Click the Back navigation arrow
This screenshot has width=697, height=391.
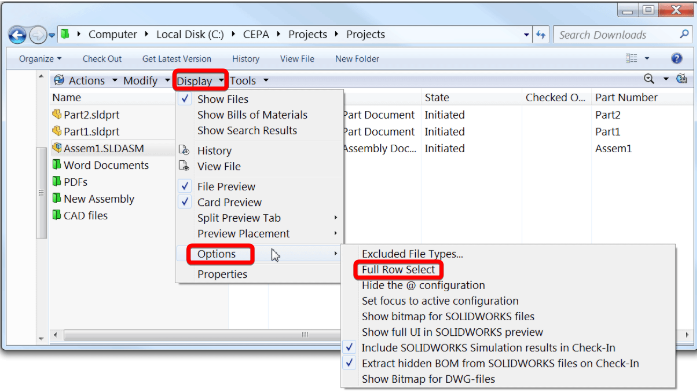[17, 35]
